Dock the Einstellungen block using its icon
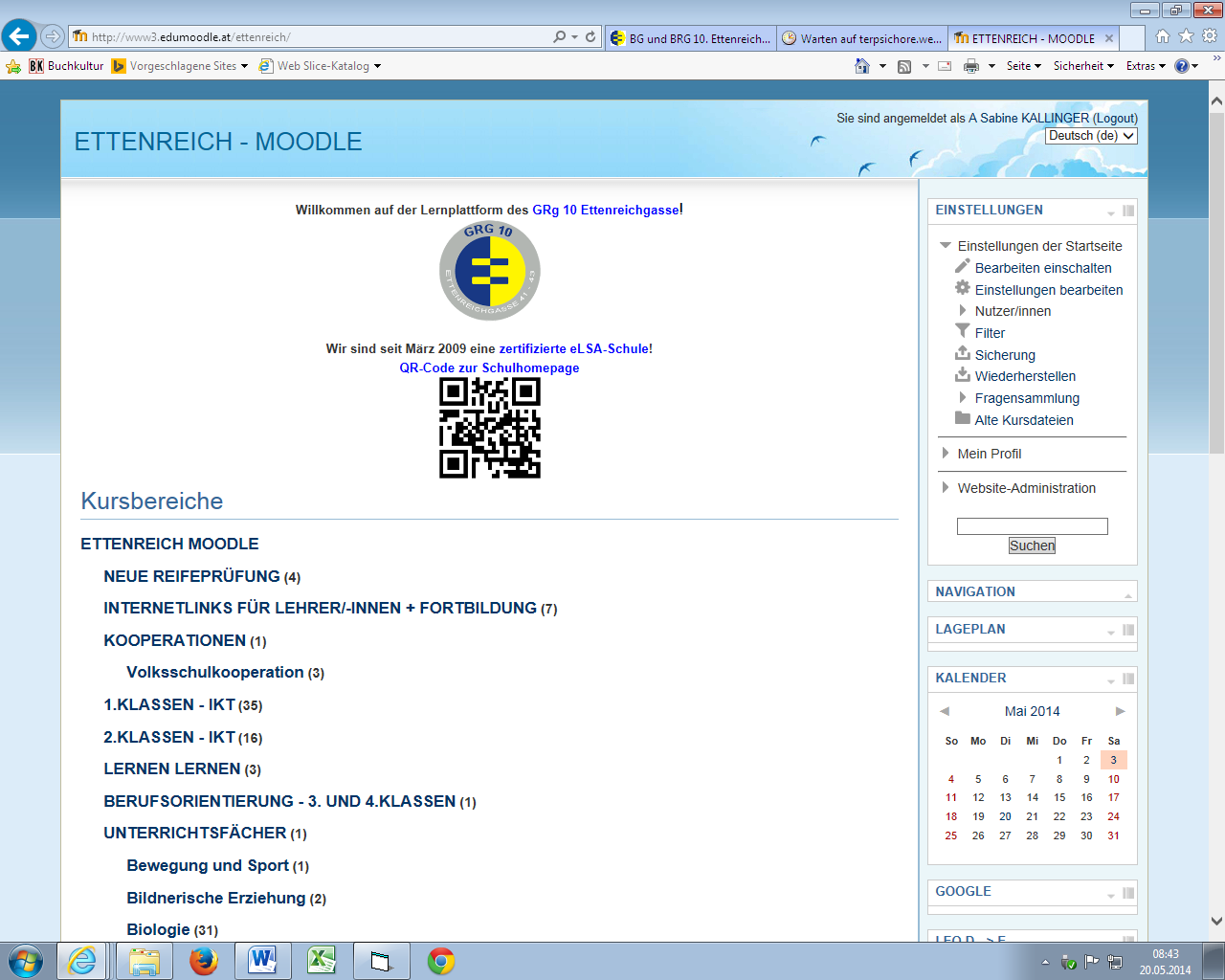The image size is (1225, 980). click(x=1128, y=211)
